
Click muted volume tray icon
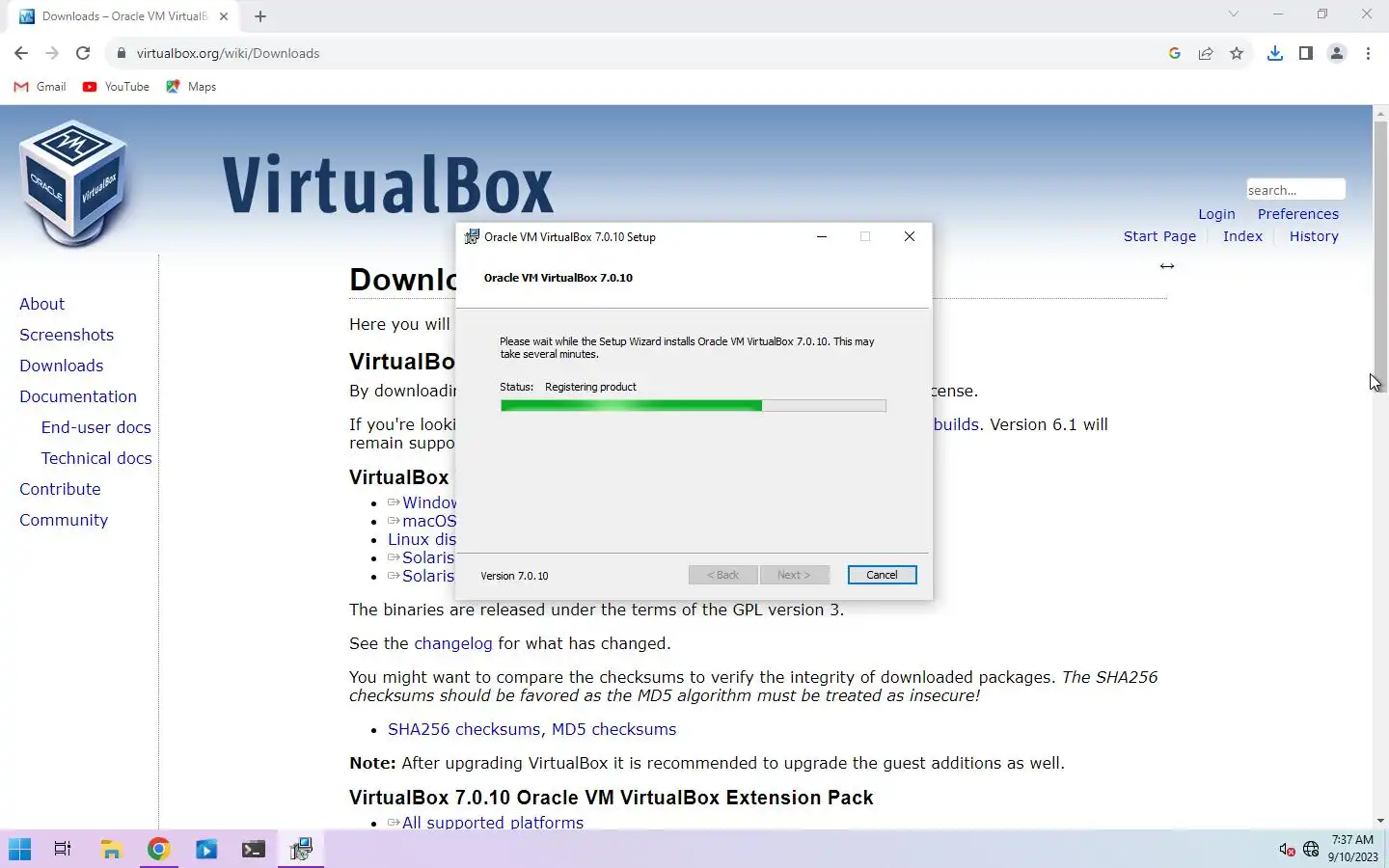click(1287, 850)
